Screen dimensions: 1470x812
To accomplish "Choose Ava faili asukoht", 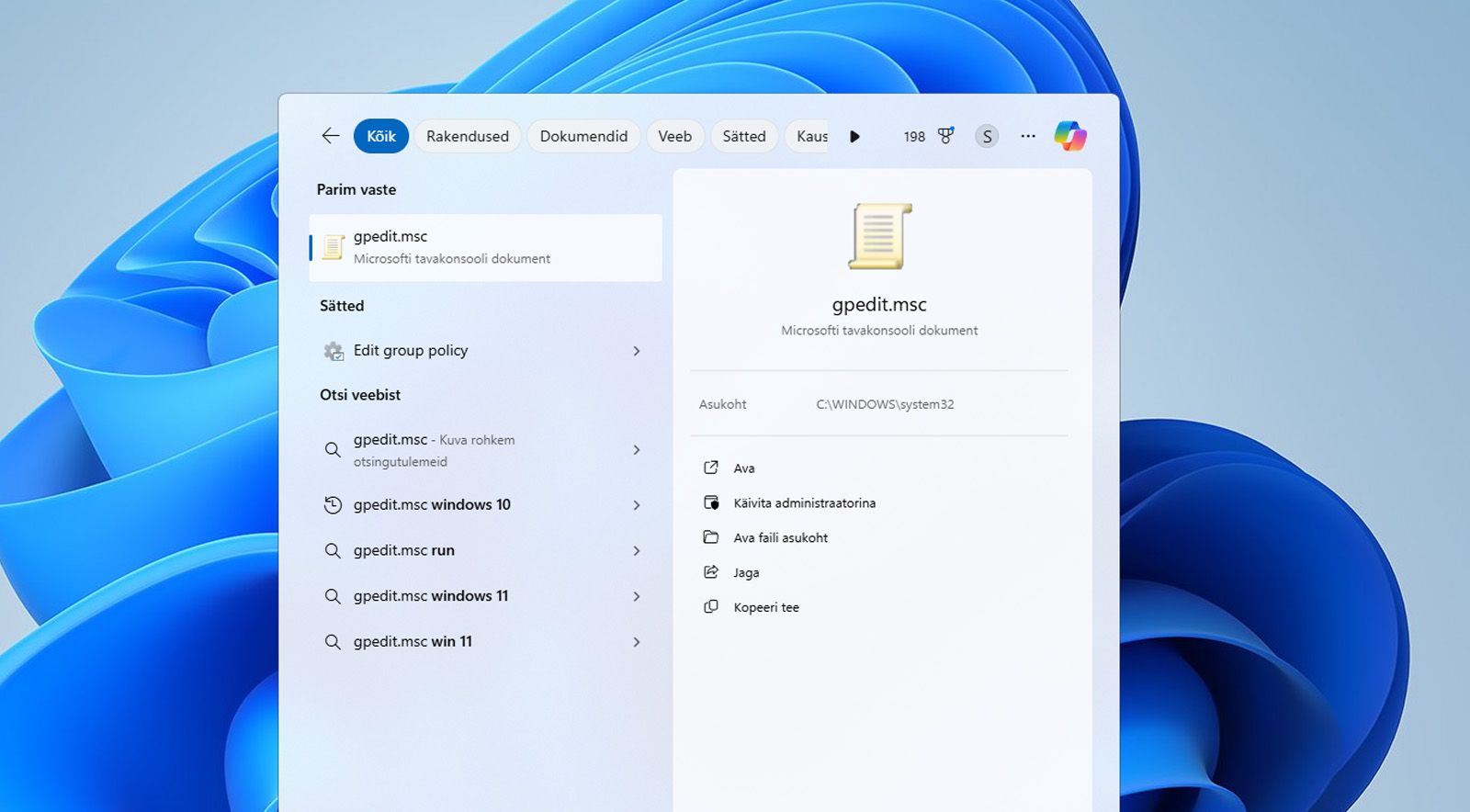I will click(x=781, y=538).
